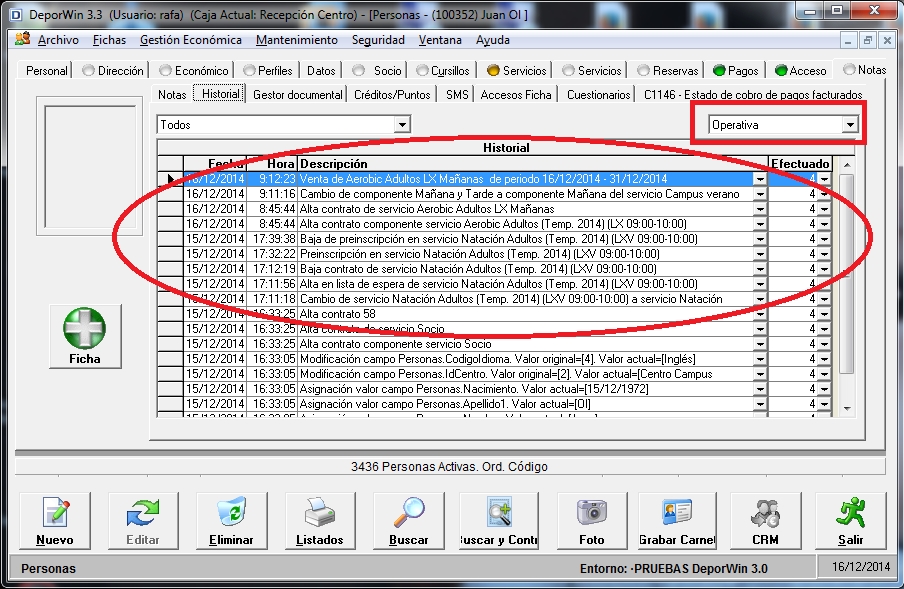Open the Gestión Económica menu
This screenshot has width=904, height=589.
[x=191, y=40]
